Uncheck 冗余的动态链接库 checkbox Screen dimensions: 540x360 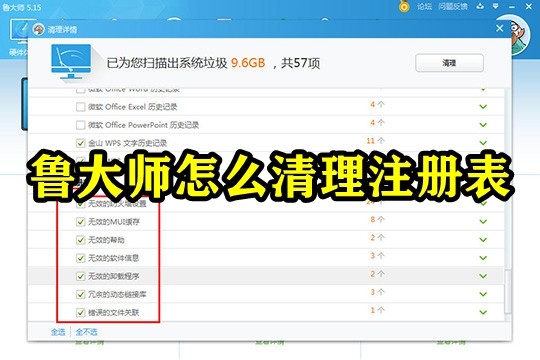(x=80, y=295)
